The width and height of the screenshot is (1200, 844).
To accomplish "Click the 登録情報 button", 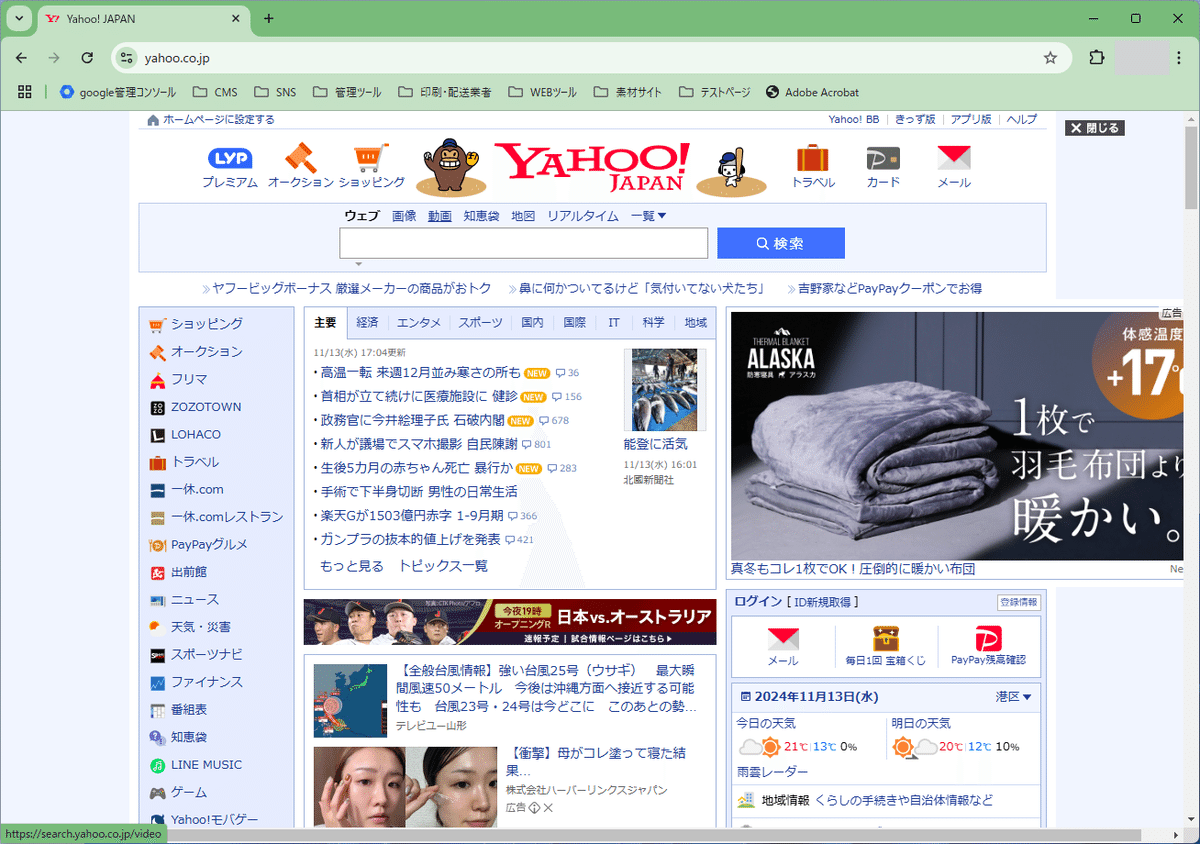I will [1019, 602].
